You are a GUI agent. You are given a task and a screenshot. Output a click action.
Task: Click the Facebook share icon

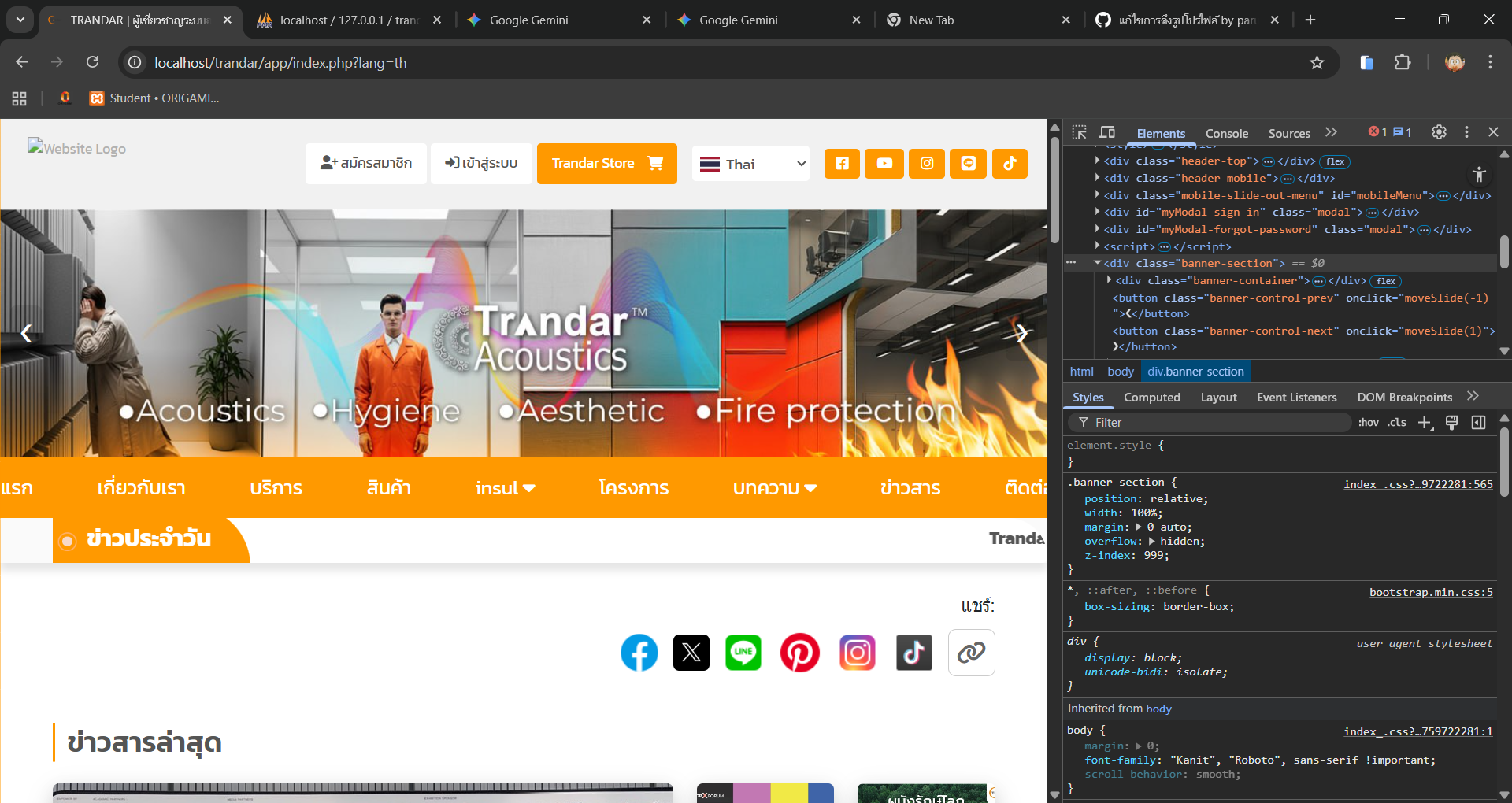639,653
